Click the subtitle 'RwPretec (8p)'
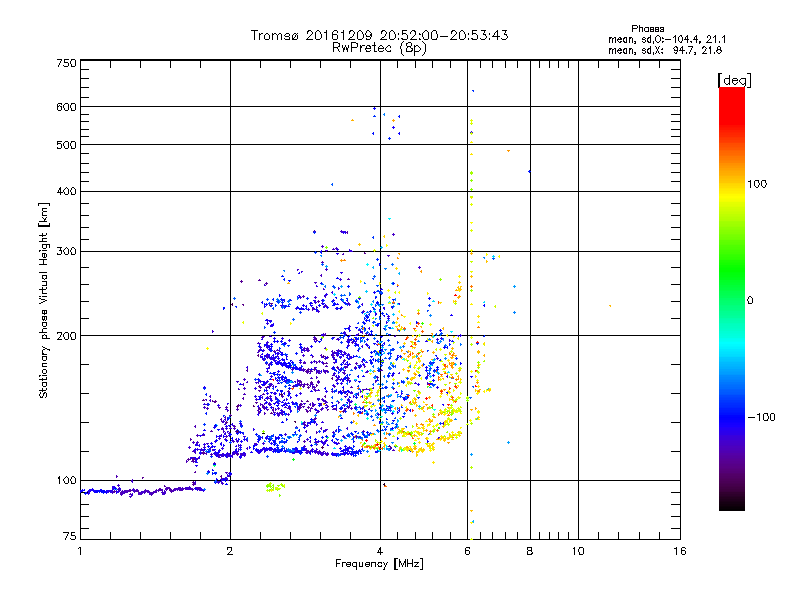Image resolution: width=800 pixels, height=600 pixels. click(x=379, y=48)
